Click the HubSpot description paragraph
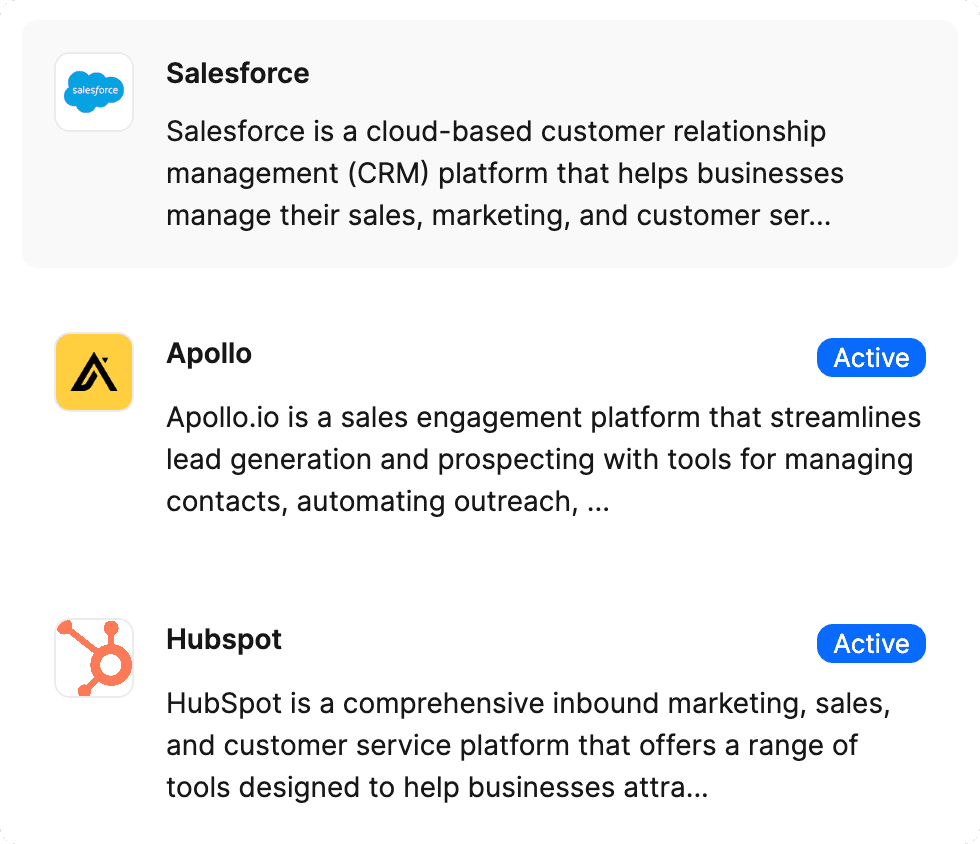 529,745
